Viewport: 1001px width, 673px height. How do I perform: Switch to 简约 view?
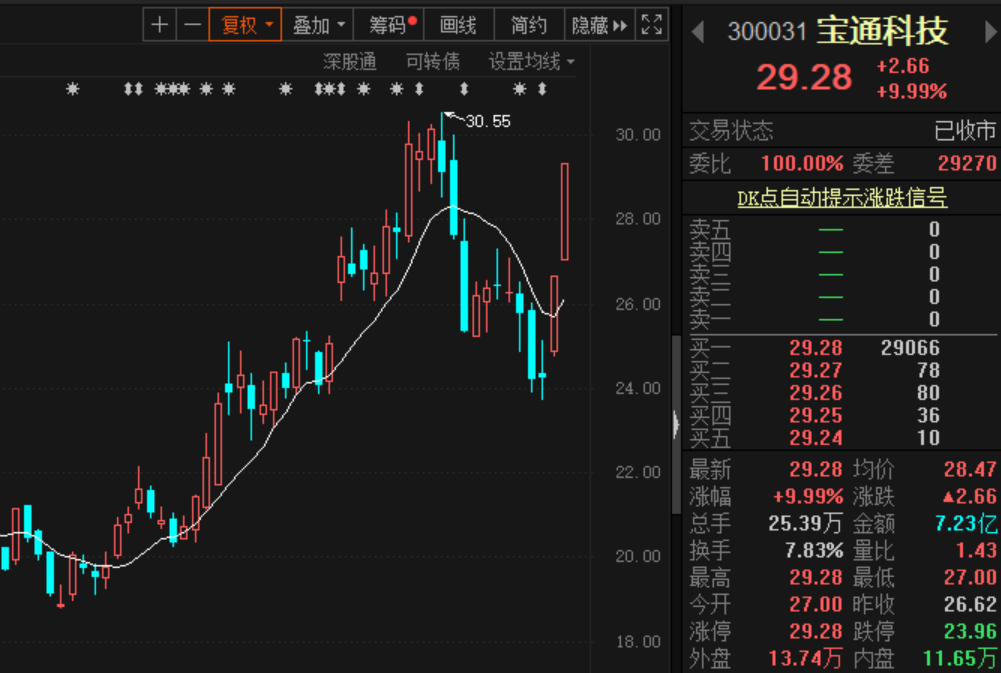click(x=529, y=25)
